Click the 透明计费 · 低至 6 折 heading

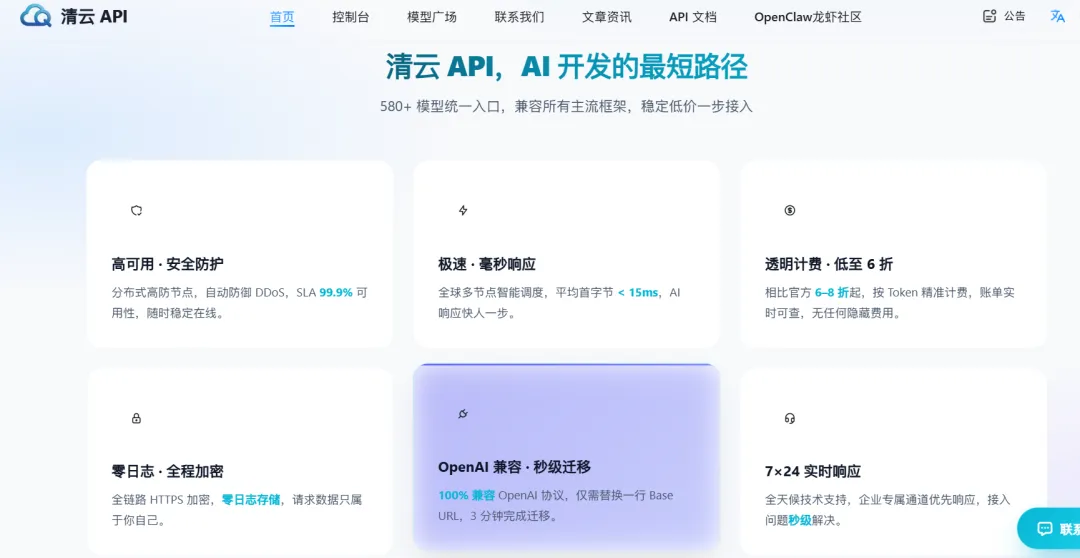click(829, 264)
